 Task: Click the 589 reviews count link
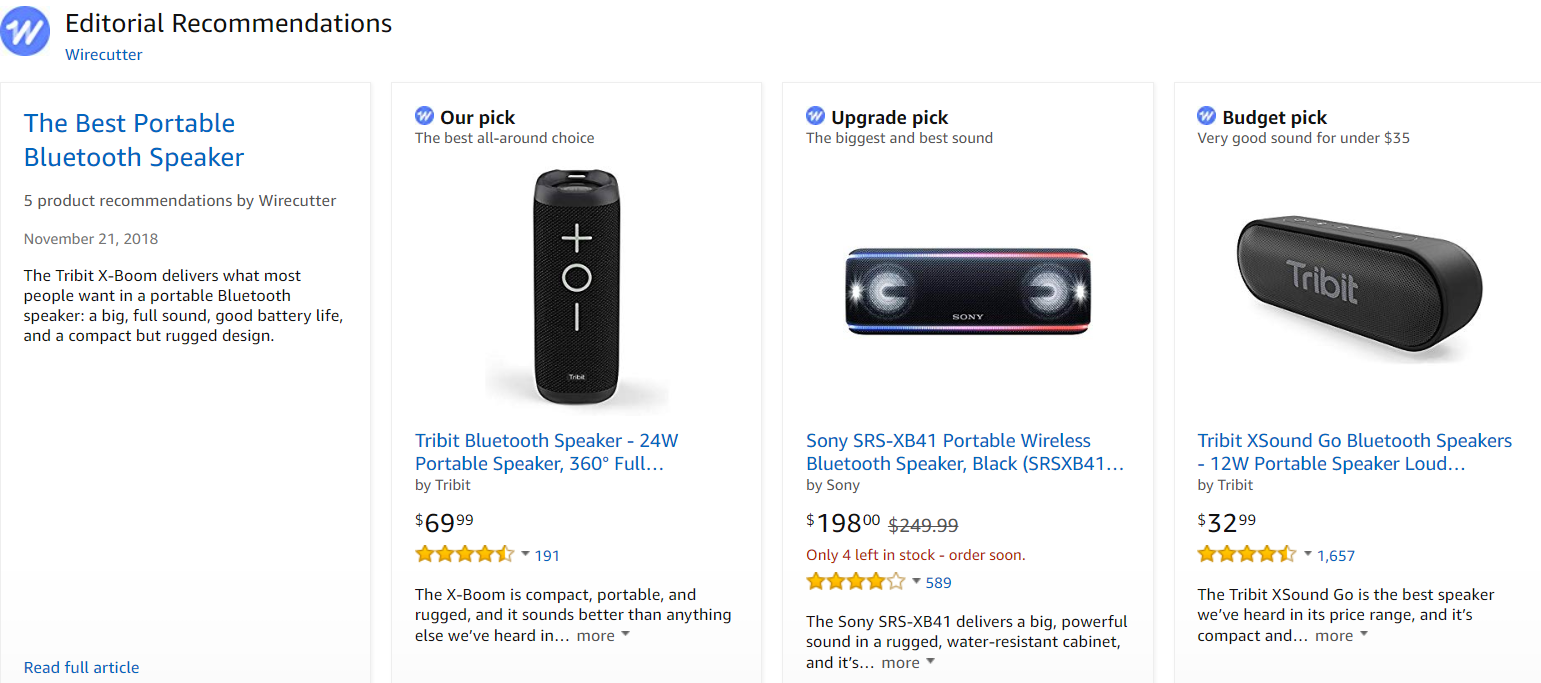click(x=937, y=582)
